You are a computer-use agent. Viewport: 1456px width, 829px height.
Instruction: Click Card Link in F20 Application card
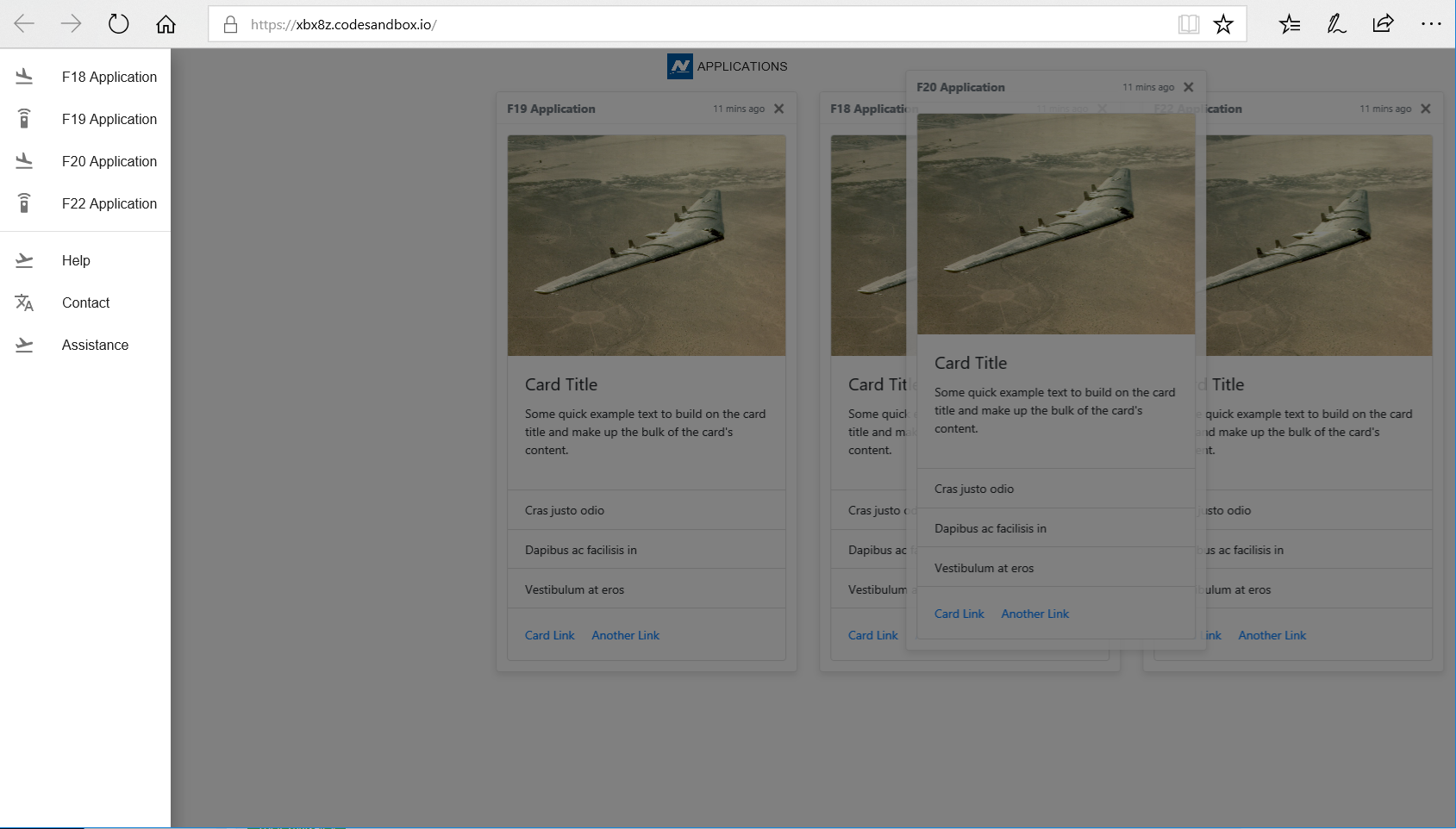959,614
